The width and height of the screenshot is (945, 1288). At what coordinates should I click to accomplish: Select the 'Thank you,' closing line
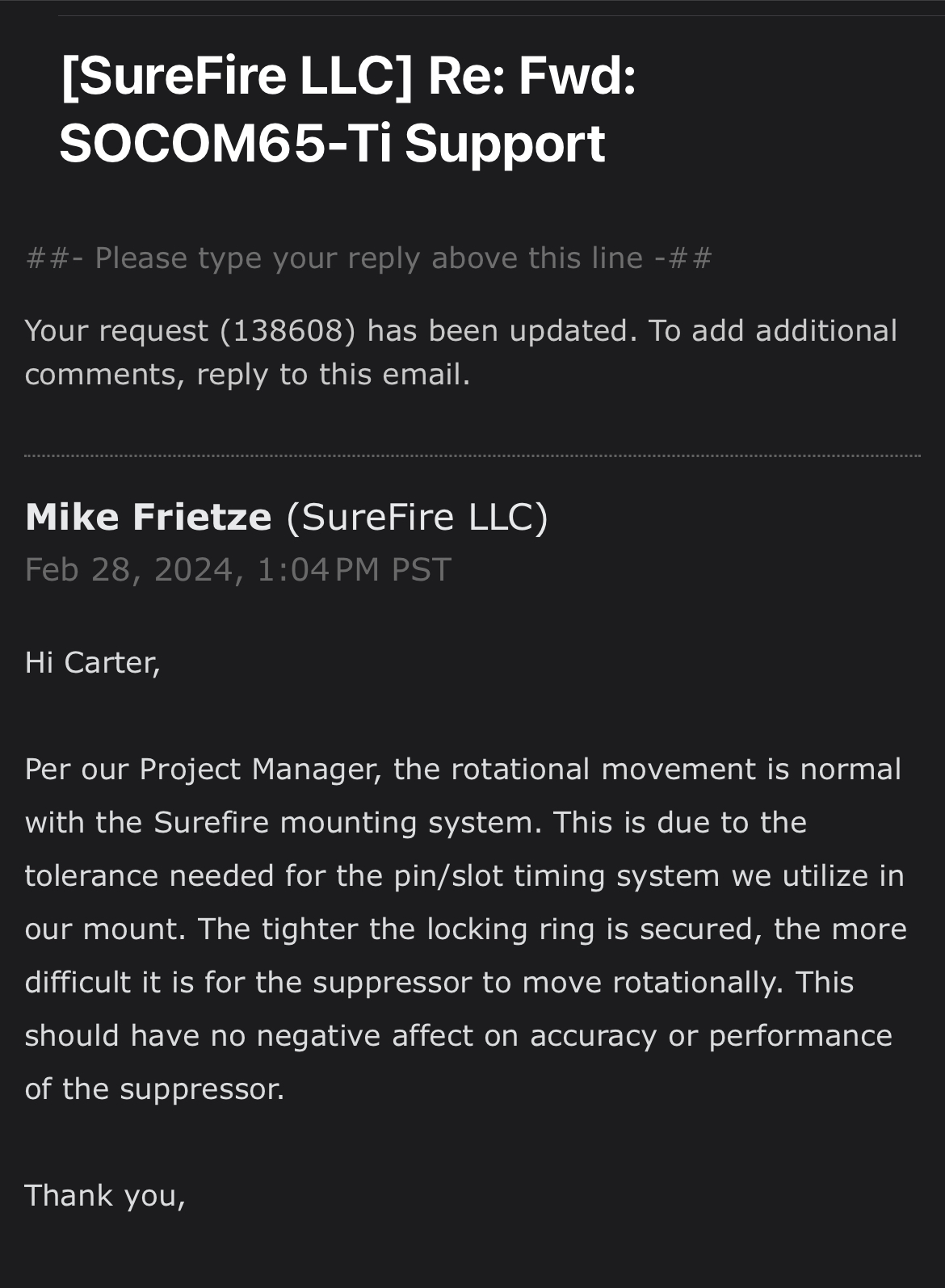coord(105,1196)
